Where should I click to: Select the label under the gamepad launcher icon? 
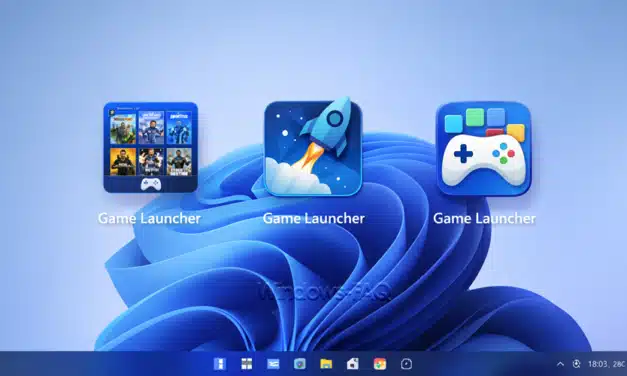coord(484,218)
